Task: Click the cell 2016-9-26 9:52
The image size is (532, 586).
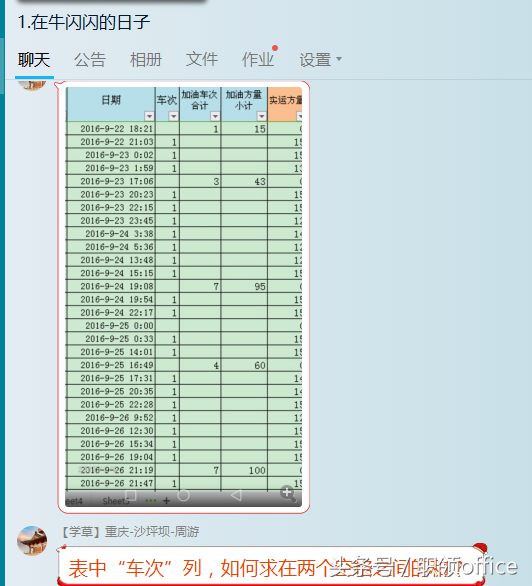Action: tap(111, 417)
